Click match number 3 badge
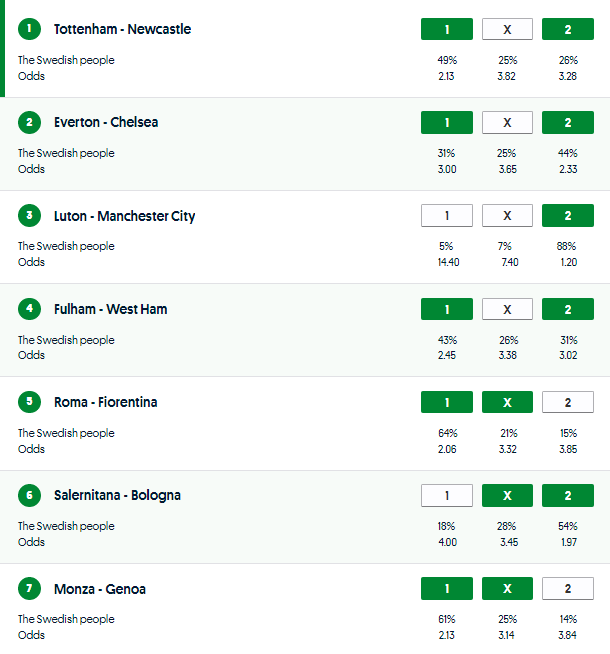The image size is (610, 654). coord(30,216)
